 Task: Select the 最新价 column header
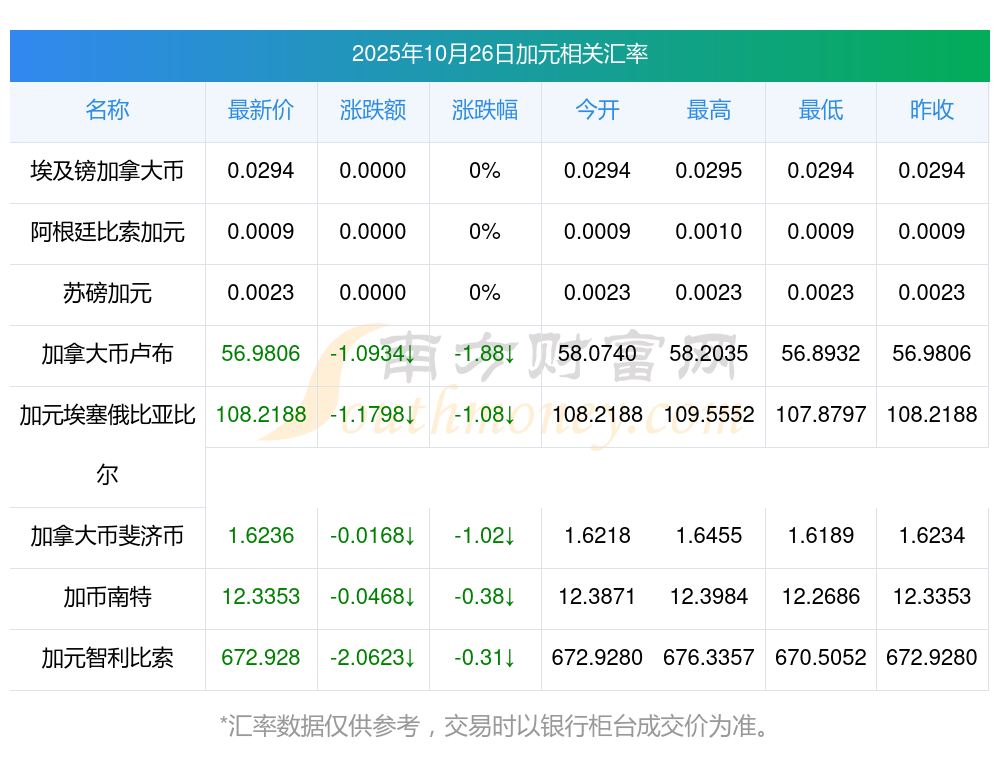click(x=261, y=110)
